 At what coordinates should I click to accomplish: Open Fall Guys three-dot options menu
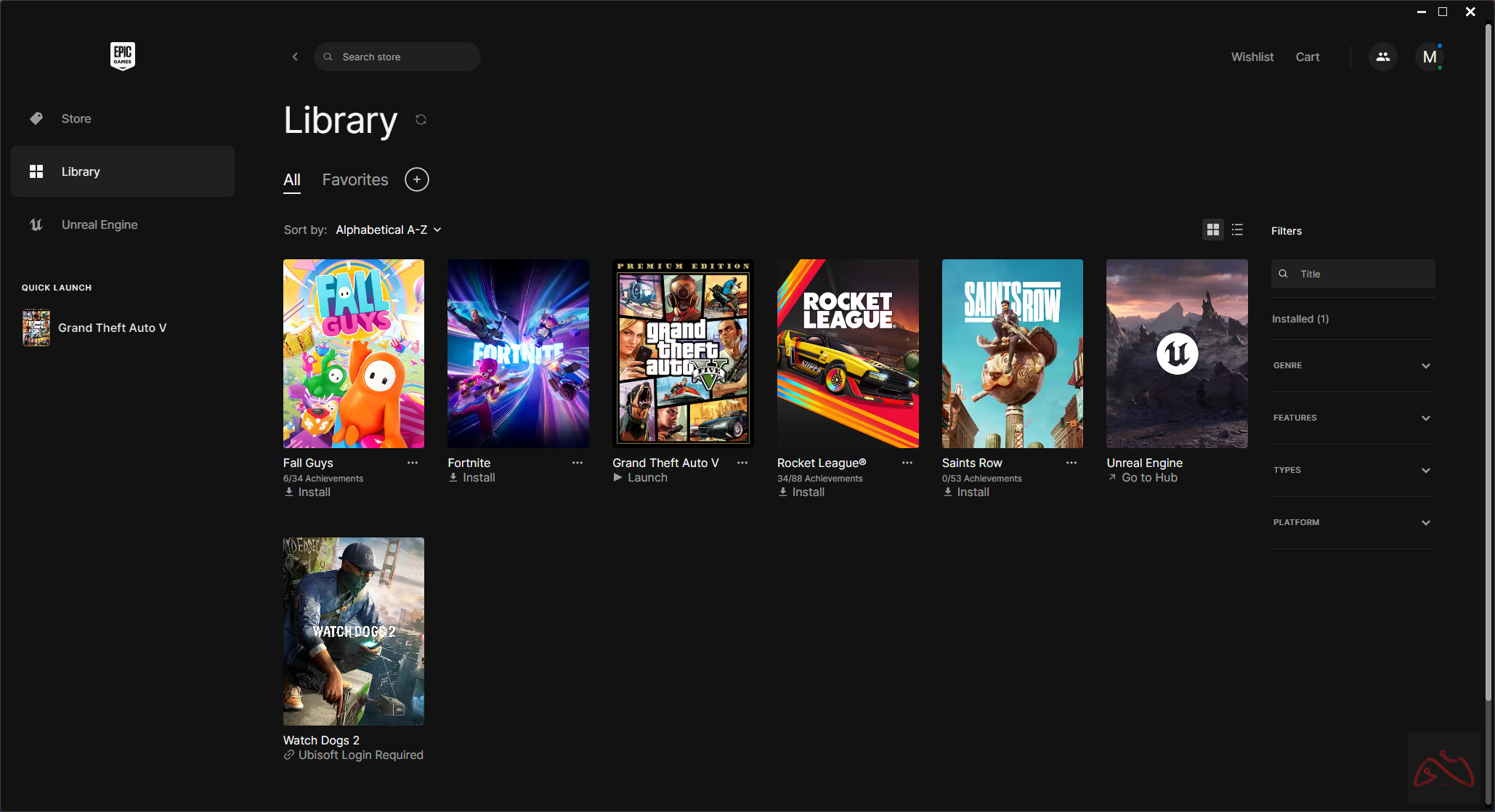click(x=413, y=463)
